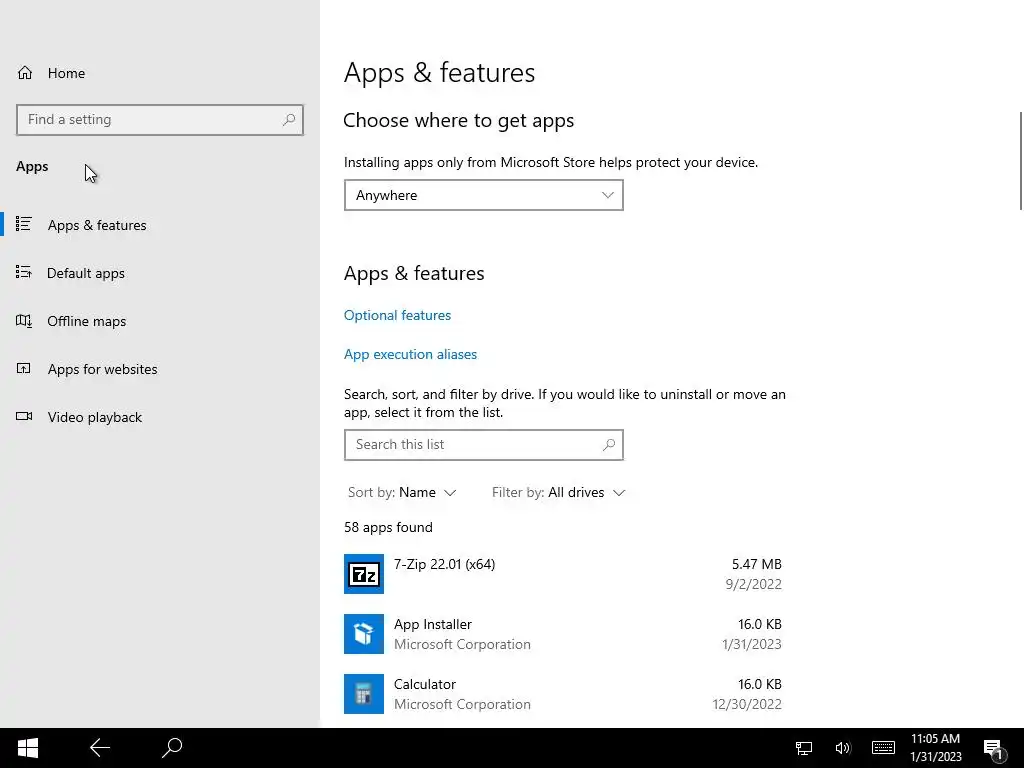1024x768 pixels.
Task: Open the Windows Start menu
Action: point(27,748)
